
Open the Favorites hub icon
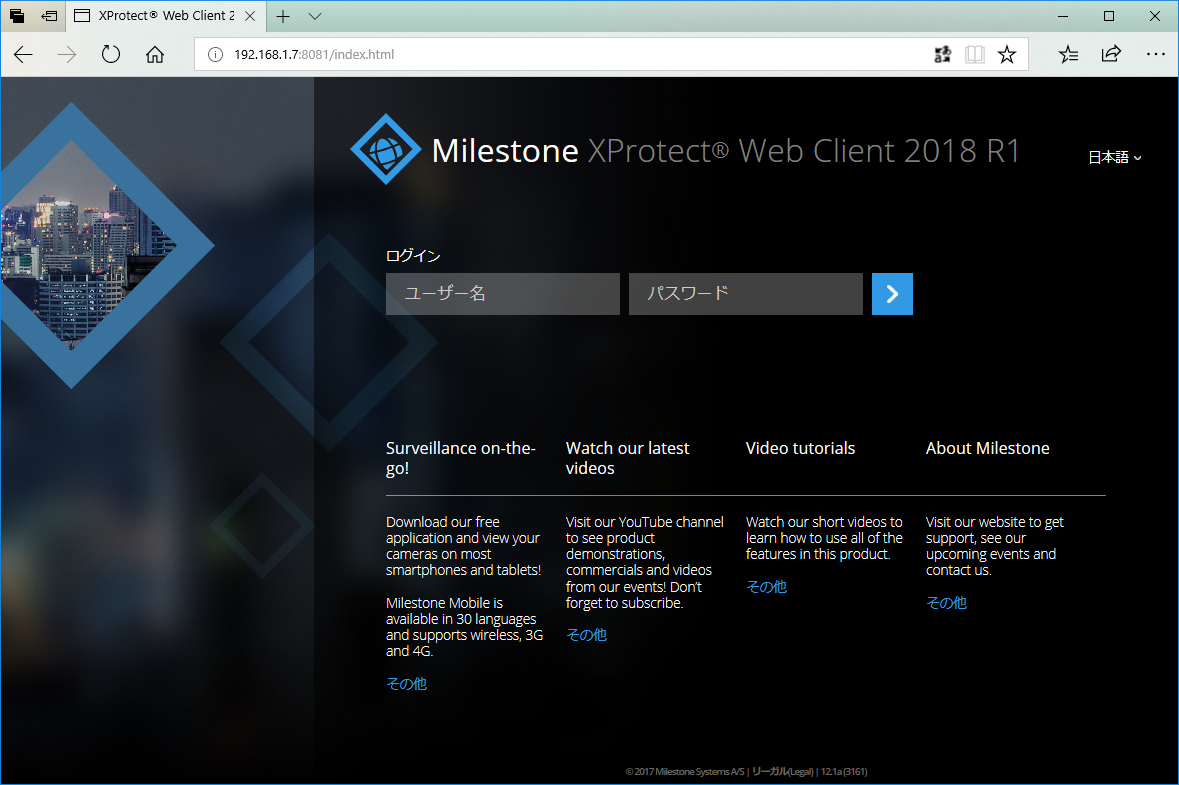click(1068, 54)
